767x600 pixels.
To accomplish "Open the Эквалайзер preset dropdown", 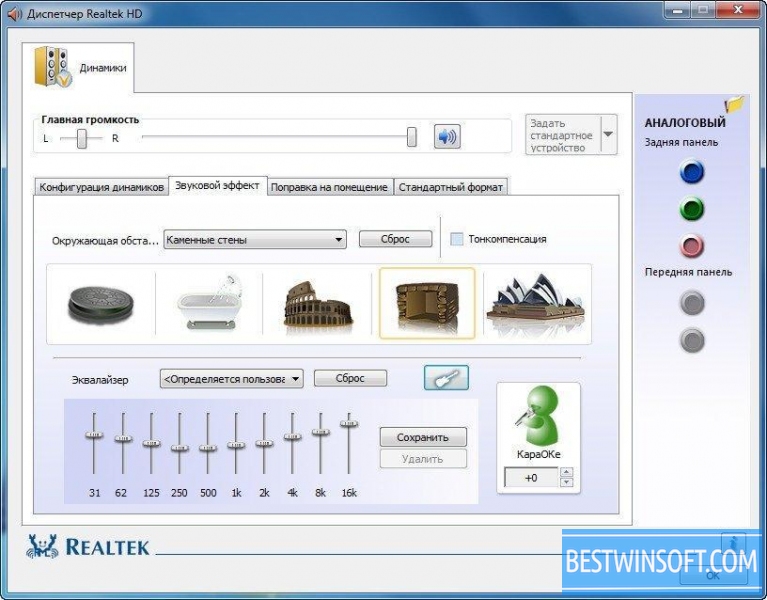I will coord(231,379).
